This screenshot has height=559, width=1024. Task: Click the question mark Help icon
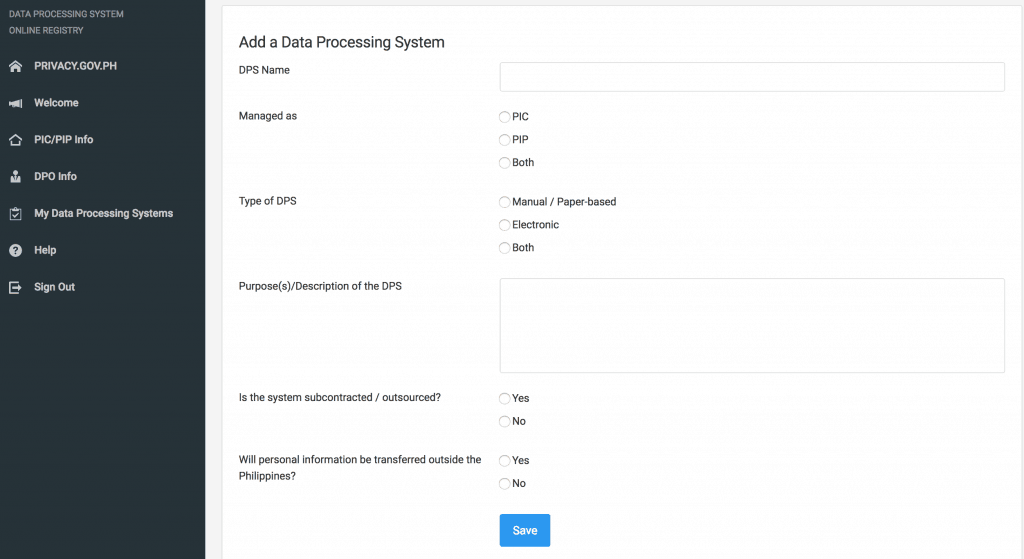click(15, 250)
